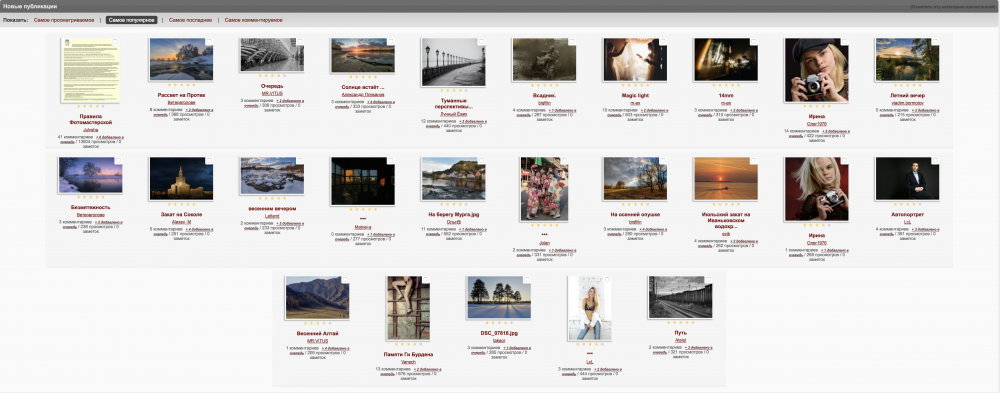Open the Очередь black-and-white thumbnail

point(272,55)
